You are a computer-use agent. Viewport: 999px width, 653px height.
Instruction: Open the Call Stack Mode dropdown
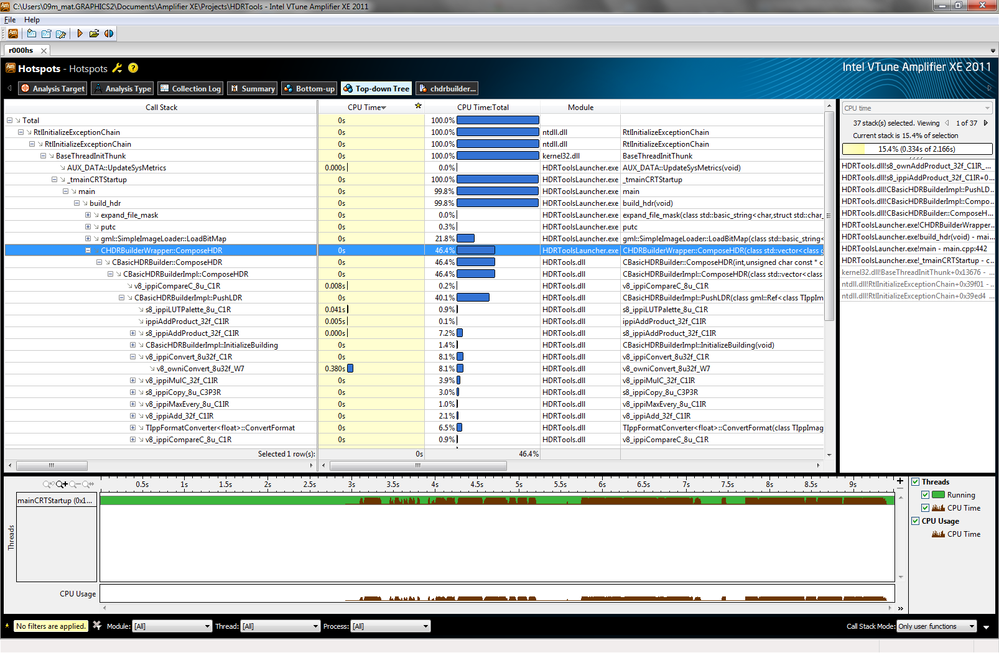(x=937, y=626)
